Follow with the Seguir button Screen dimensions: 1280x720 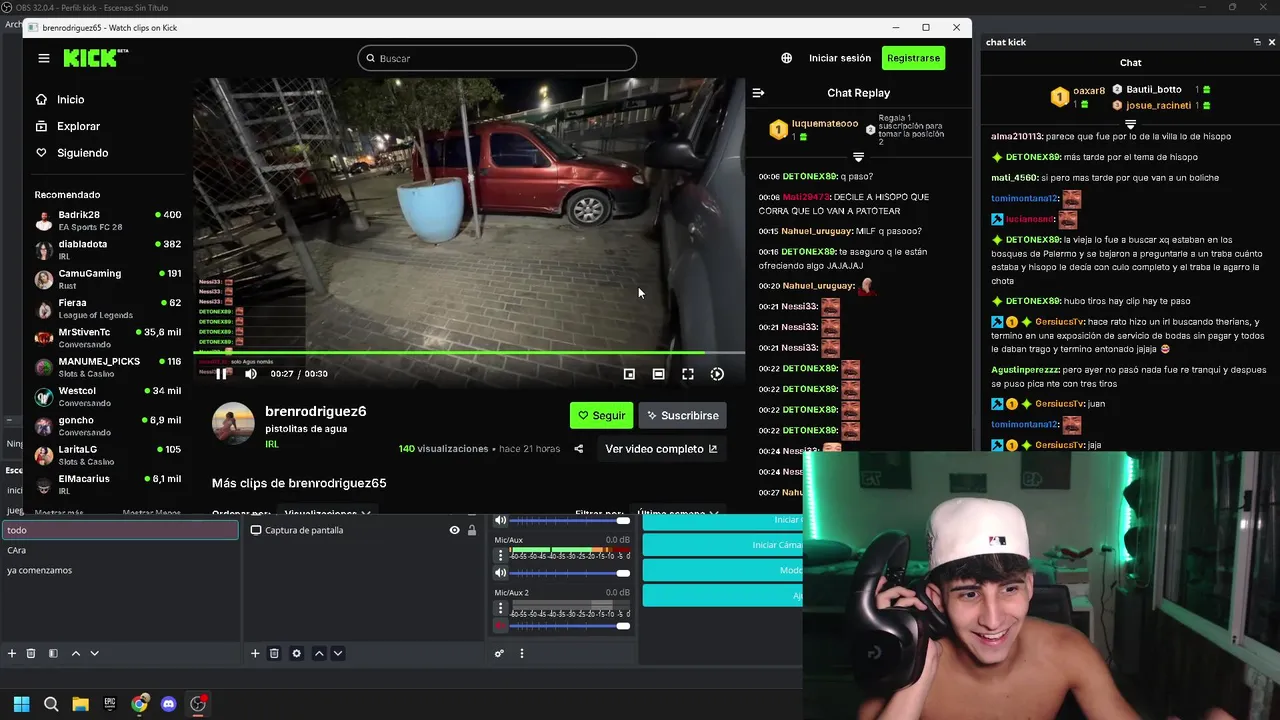[601, 416]
